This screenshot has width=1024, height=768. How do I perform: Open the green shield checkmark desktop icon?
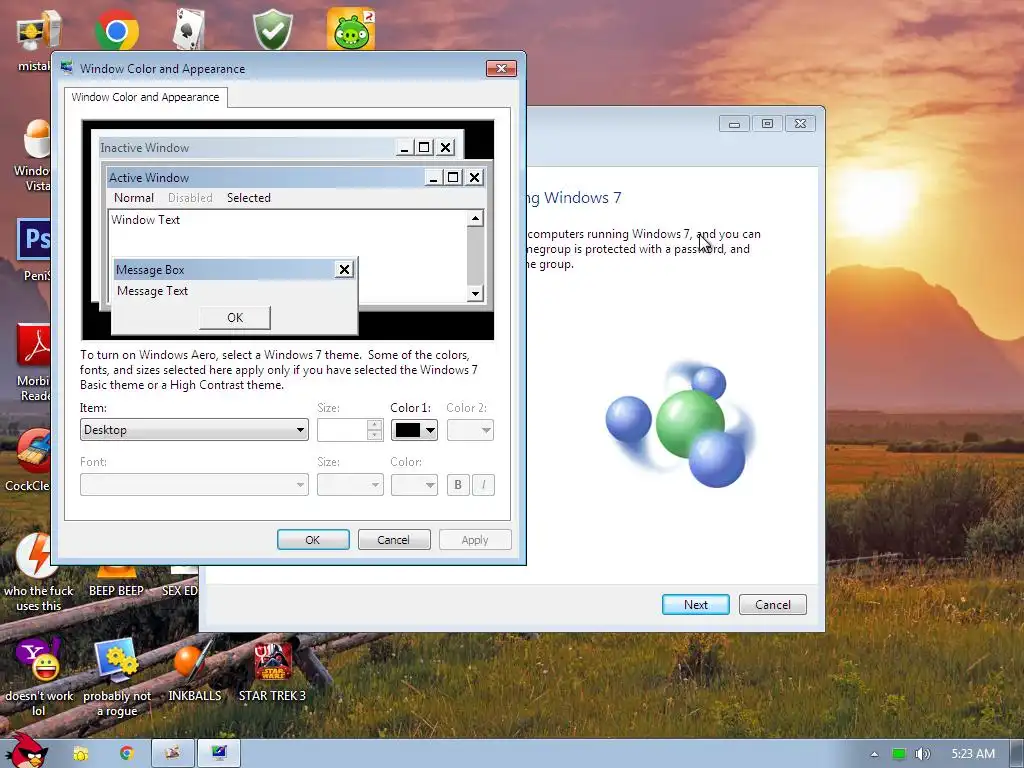[x=272, y=29]
